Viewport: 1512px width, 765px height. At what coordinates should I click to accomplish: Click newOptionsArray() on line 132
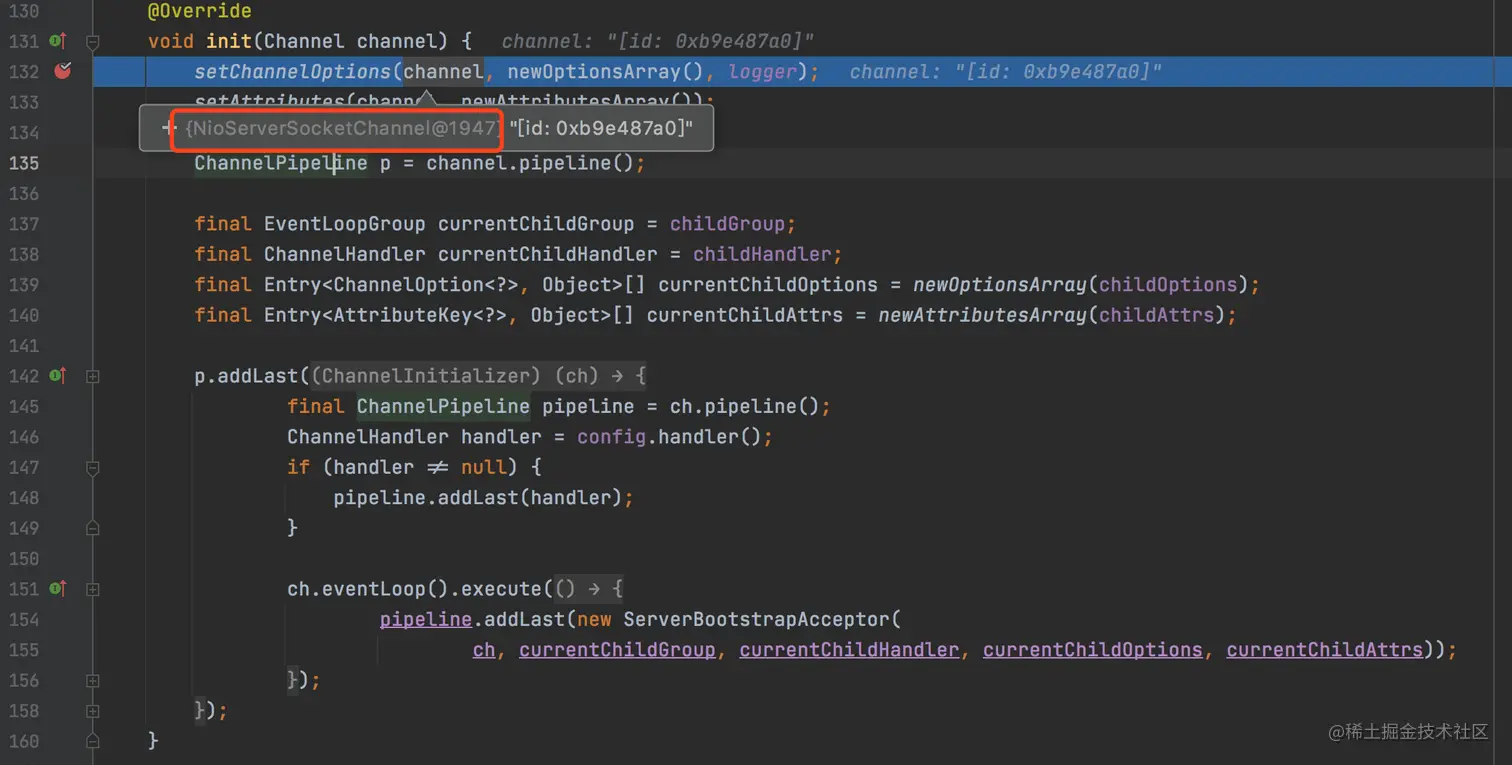(x=607, y=72)
